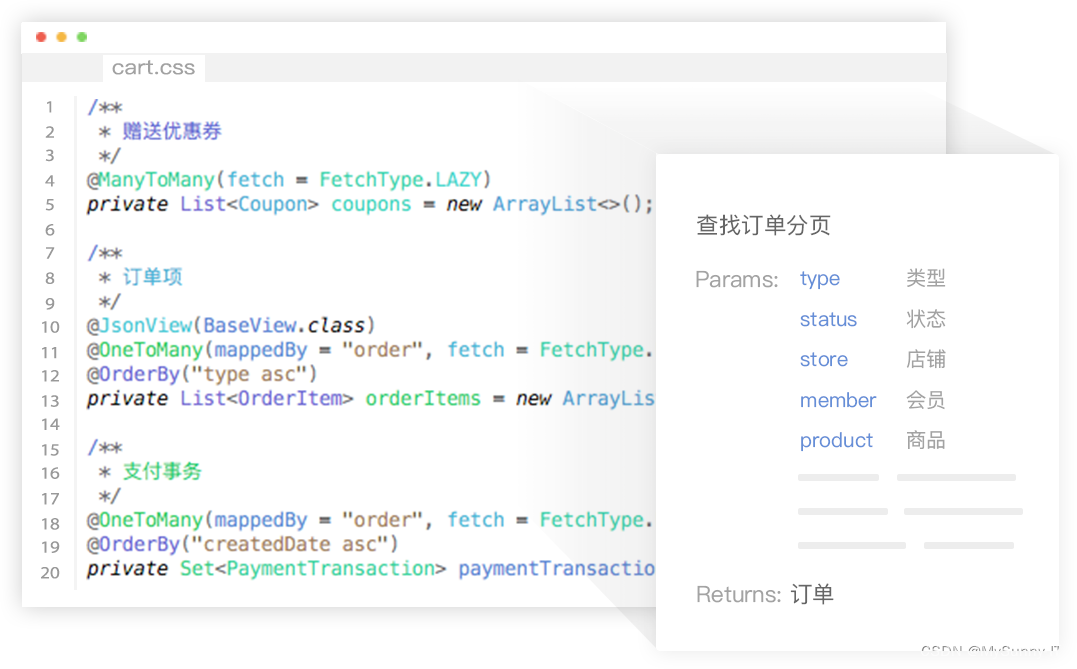This screenshot has height=669, width=1077.
Task: Click the 类型 description
Action: pos(926,278)
